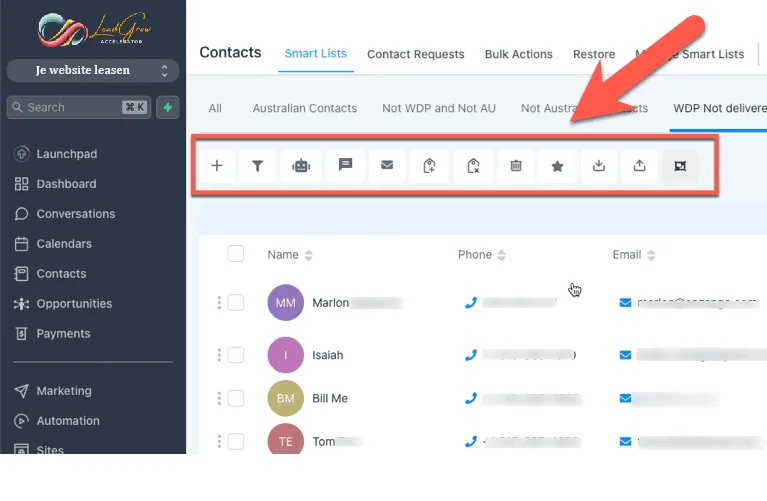The height and width of the screenshot is (501, 767).
Task: Click the Add Tag icon
Action: tap(429, 166)
